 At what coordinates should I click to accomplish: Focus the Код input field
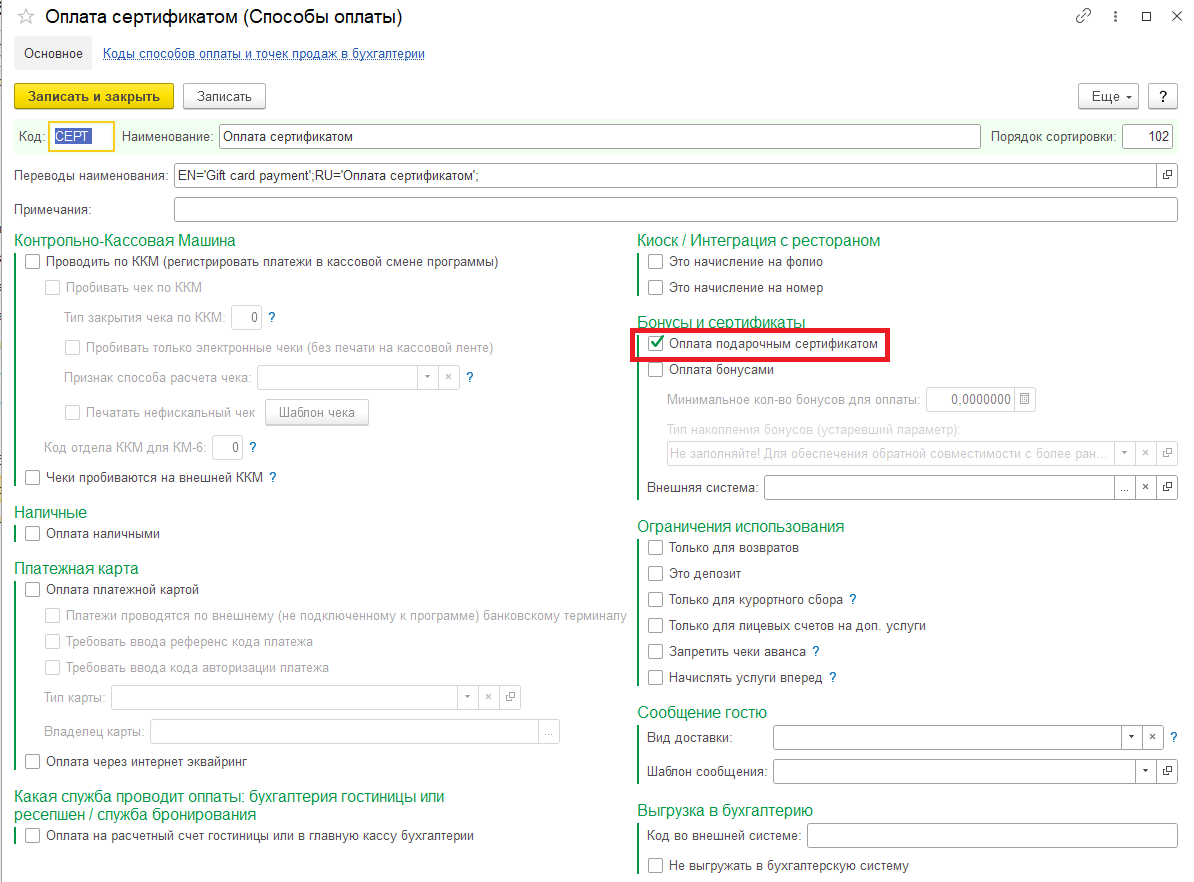(81, 137)
